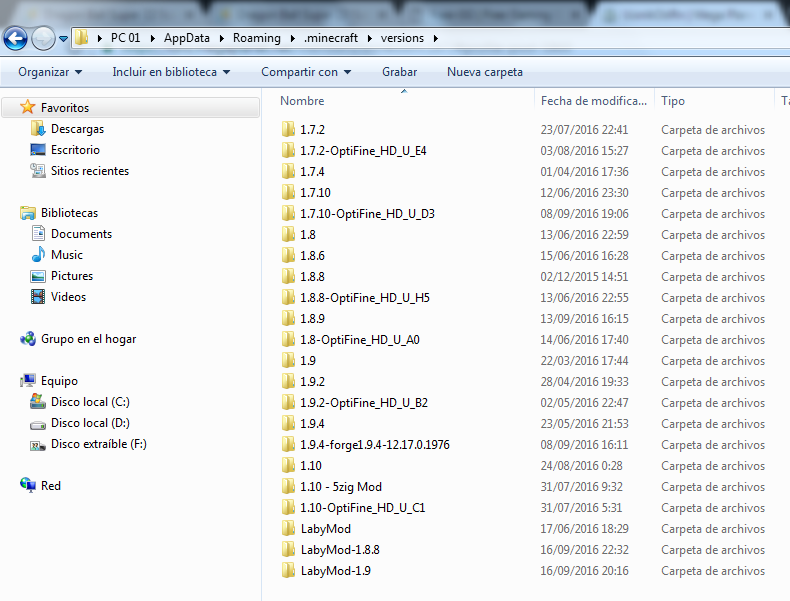Select the LabyMod-1.9 folder
The image size is (790, 601).
(336, 571)
